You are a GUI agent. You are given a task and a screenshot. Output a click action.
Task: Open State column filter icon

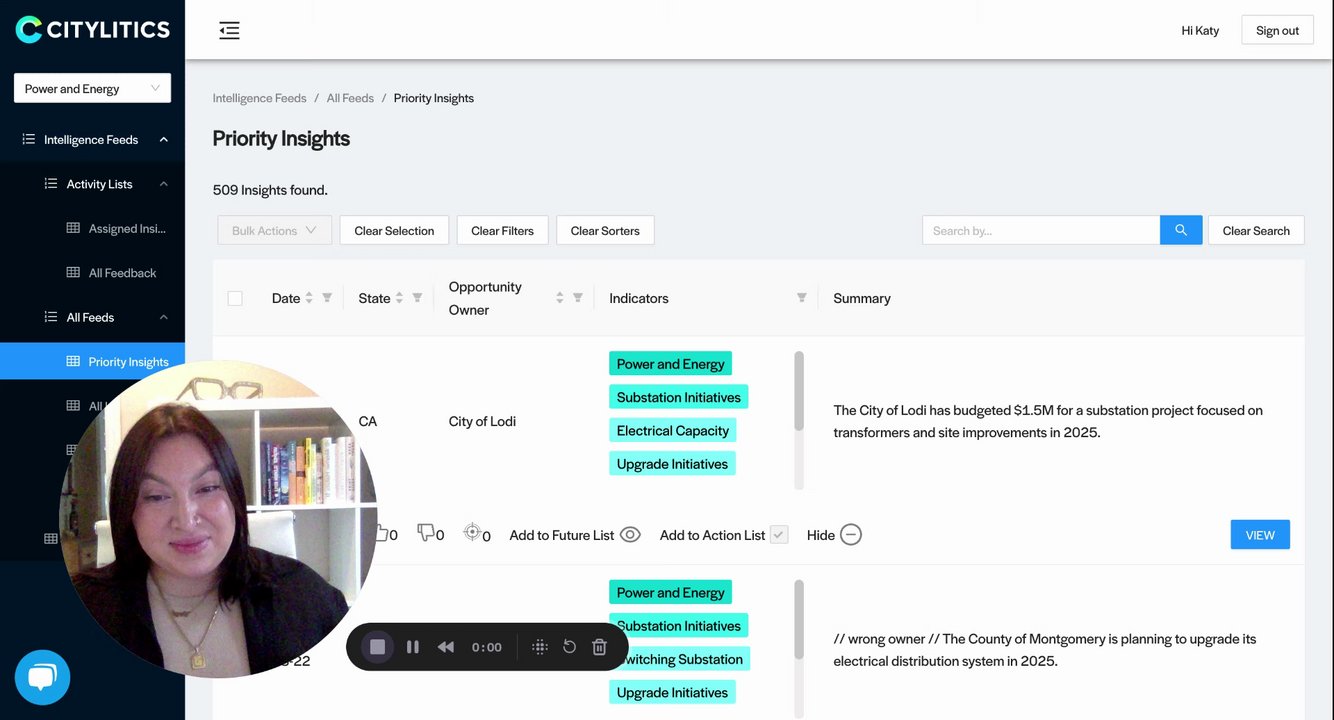coord(417,298)
